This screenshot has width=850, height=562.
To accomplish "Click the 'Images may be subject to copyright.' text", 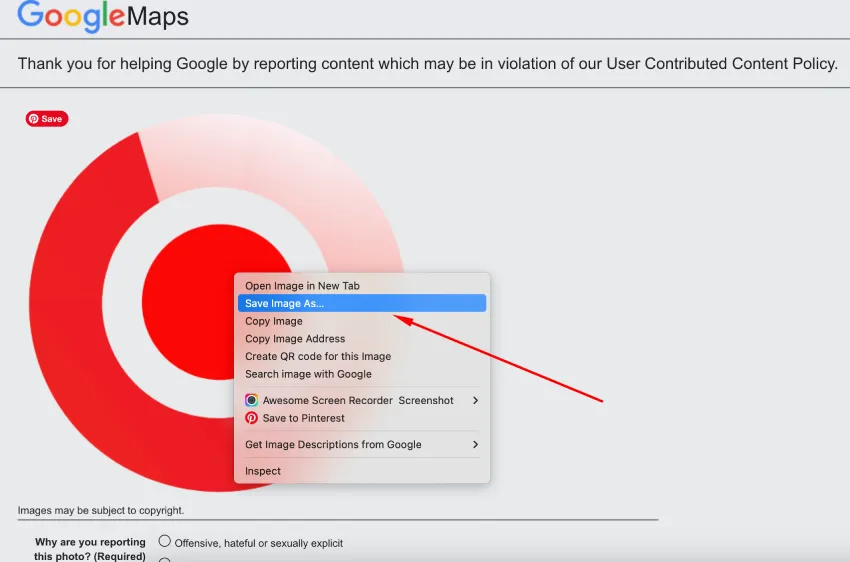I will click(x=101, y=511).
